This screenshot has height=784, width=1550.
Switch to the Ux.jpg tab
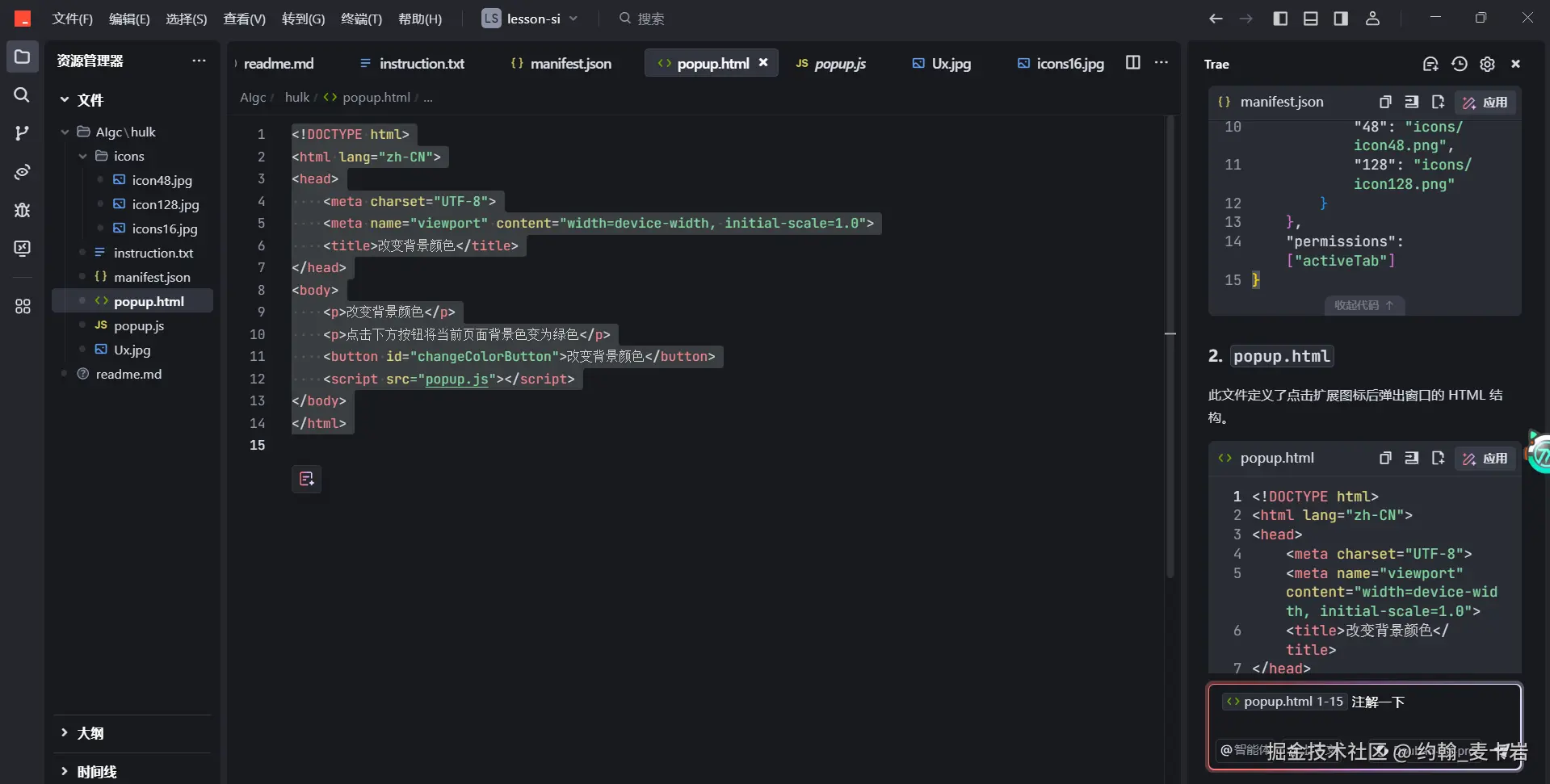pos(942,63)
